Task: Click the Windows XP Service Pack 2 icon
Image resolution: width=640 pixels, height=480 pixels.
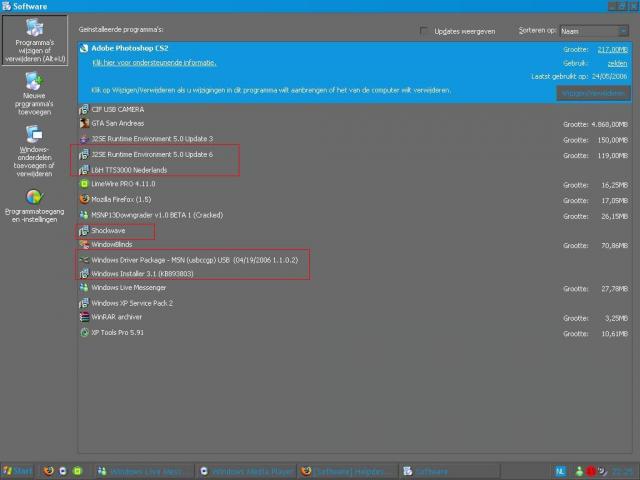Action: 84,303
